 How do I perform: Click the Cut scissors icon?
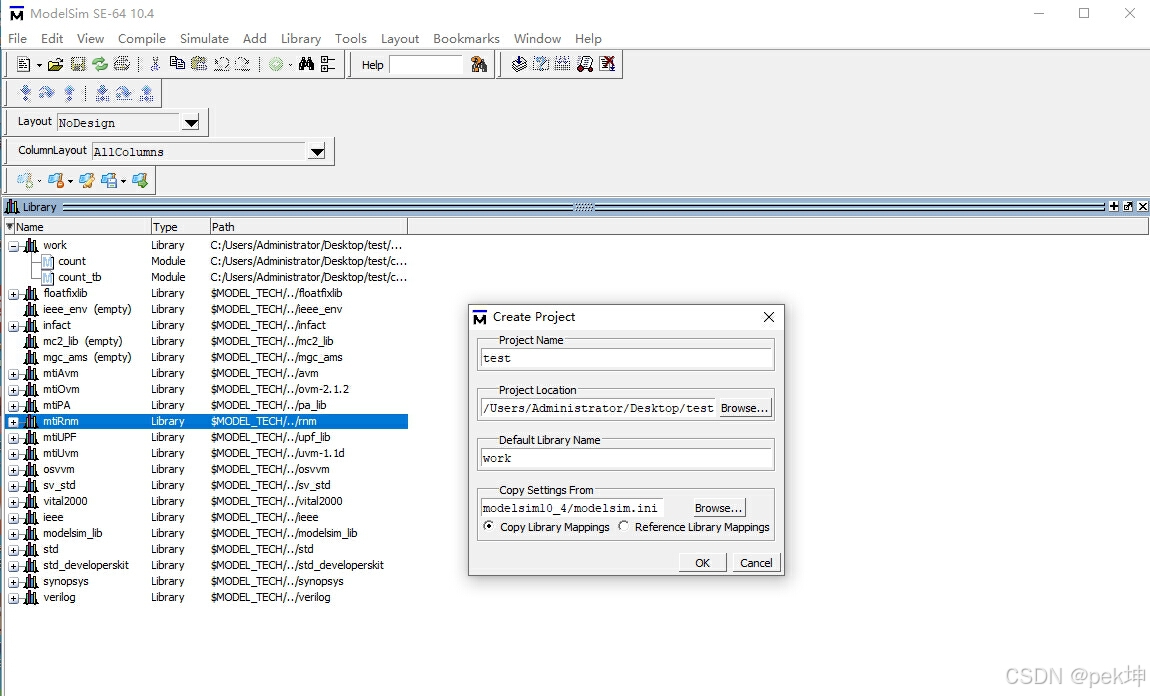click(x=155, y=65)
